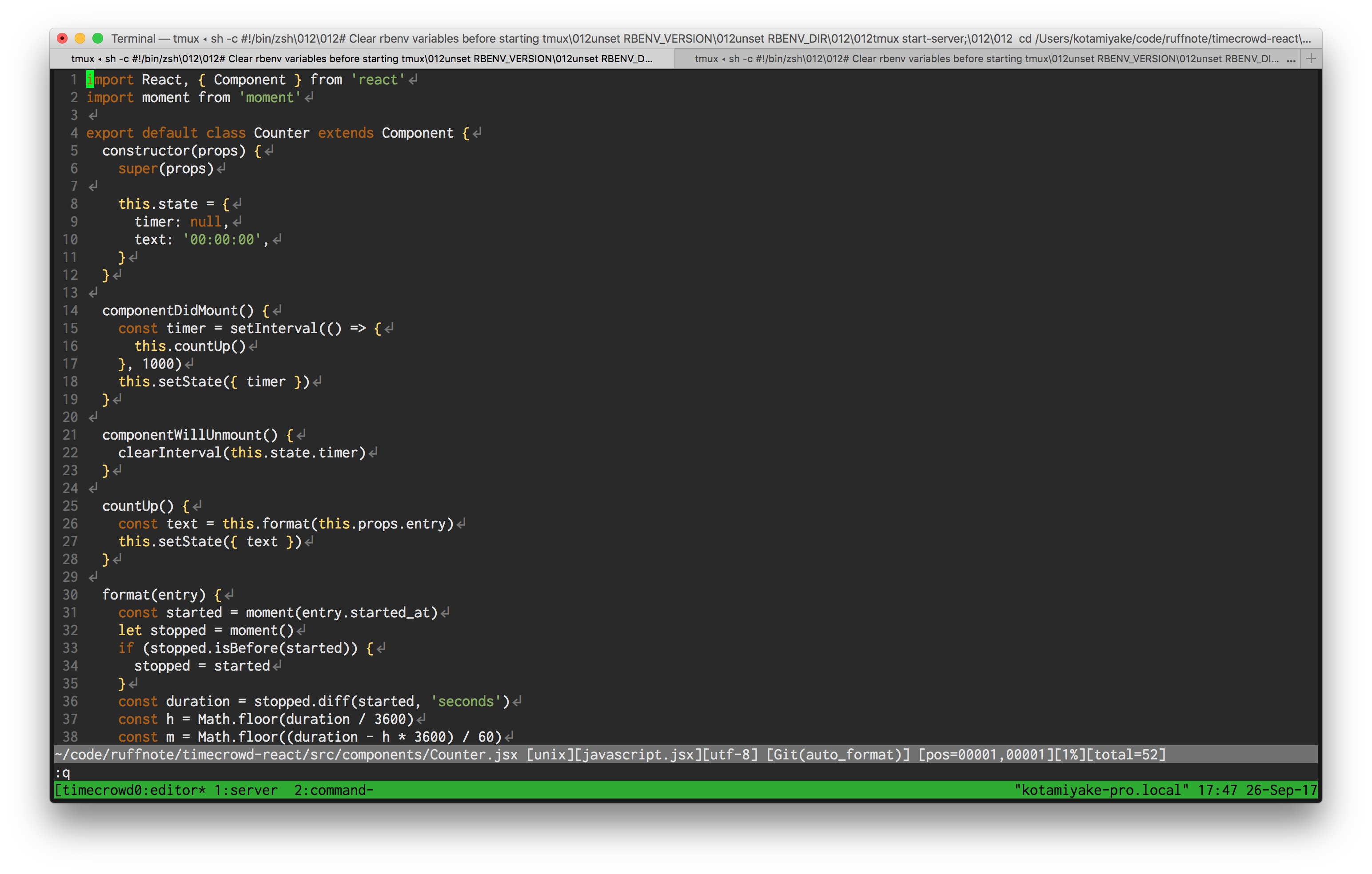Click line number 20 in the gutter
Viewport: 1372px width, 874px height.
[x=70, y=417]
